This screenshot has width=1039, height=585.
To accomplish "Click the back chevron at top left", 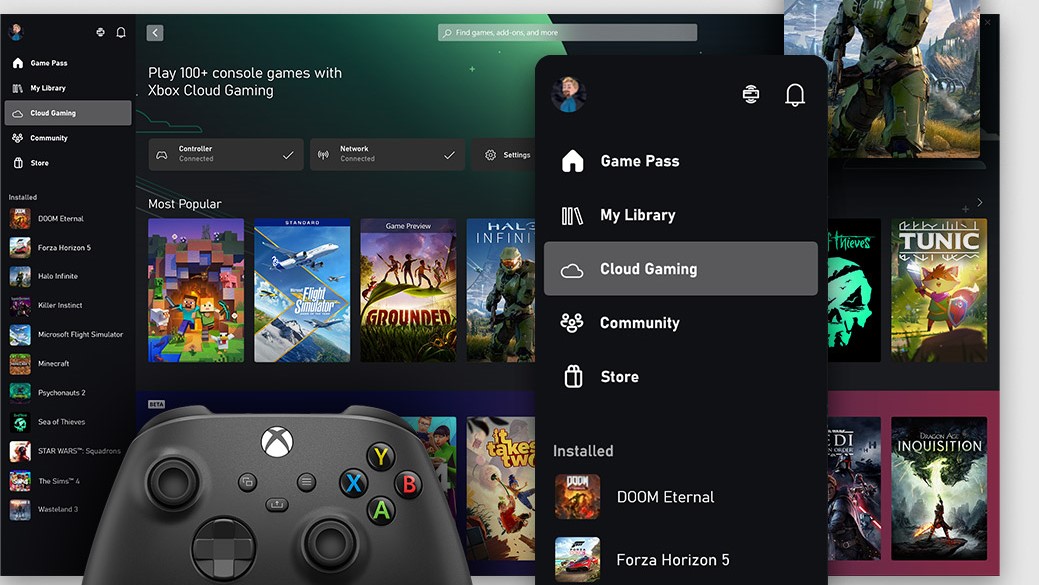I will point(154,31).
